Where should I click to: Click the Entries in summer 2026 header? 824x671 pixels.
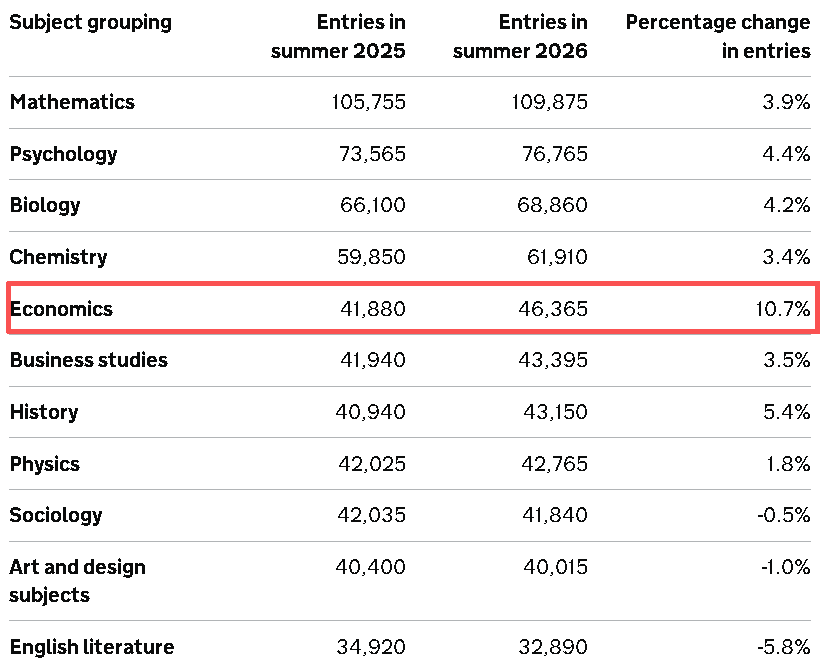(x=520, y=37)
